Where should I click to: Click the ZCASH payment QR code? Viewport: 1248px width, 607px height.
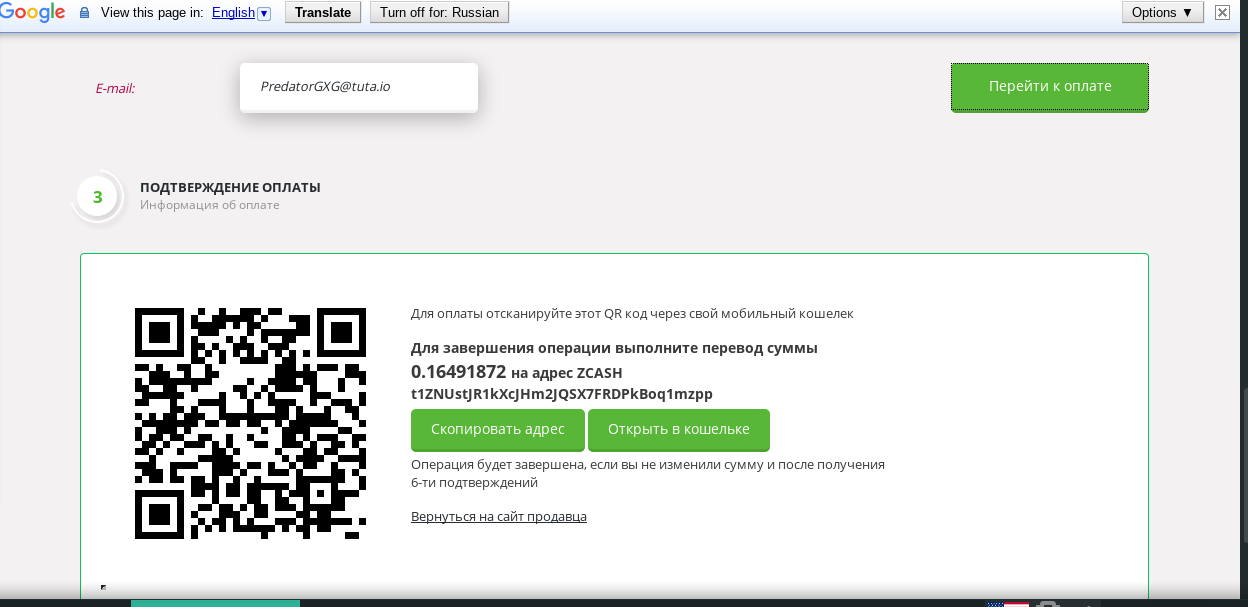(250, 423)
